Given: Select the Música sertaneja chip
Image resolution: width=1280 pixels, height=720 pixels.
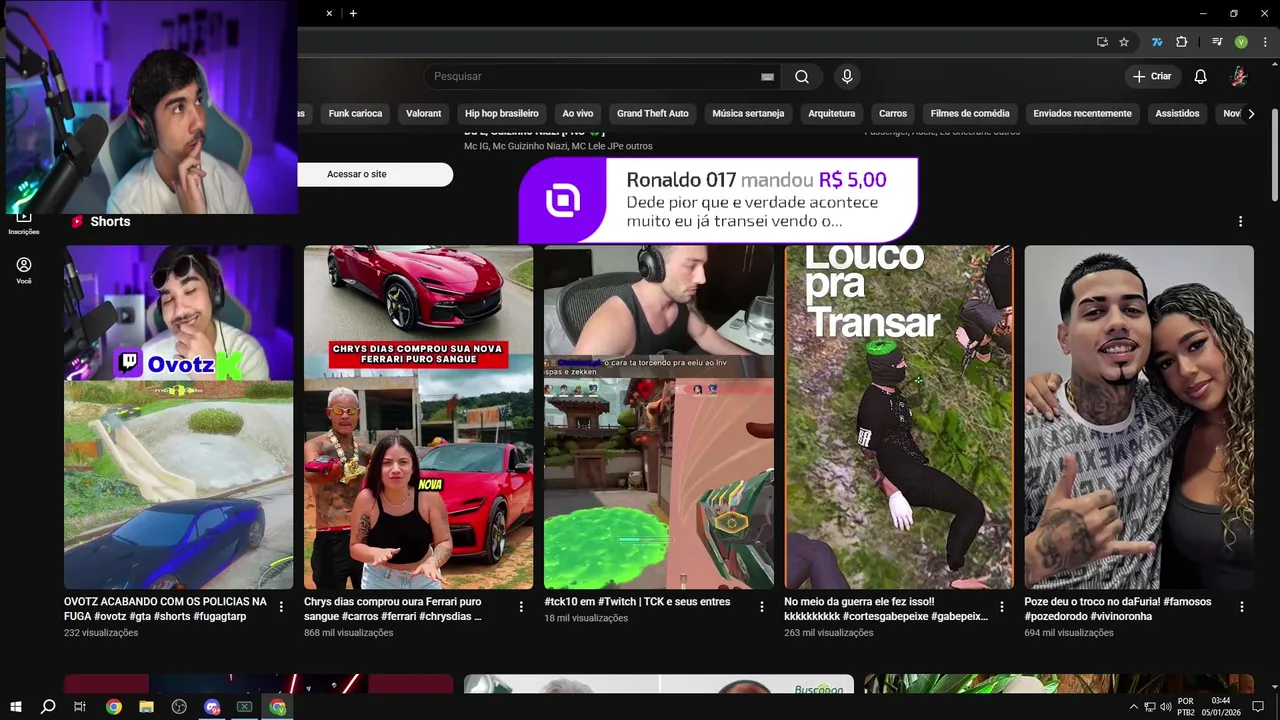Looking at the screenshot, I should click(x=748, y=114).
